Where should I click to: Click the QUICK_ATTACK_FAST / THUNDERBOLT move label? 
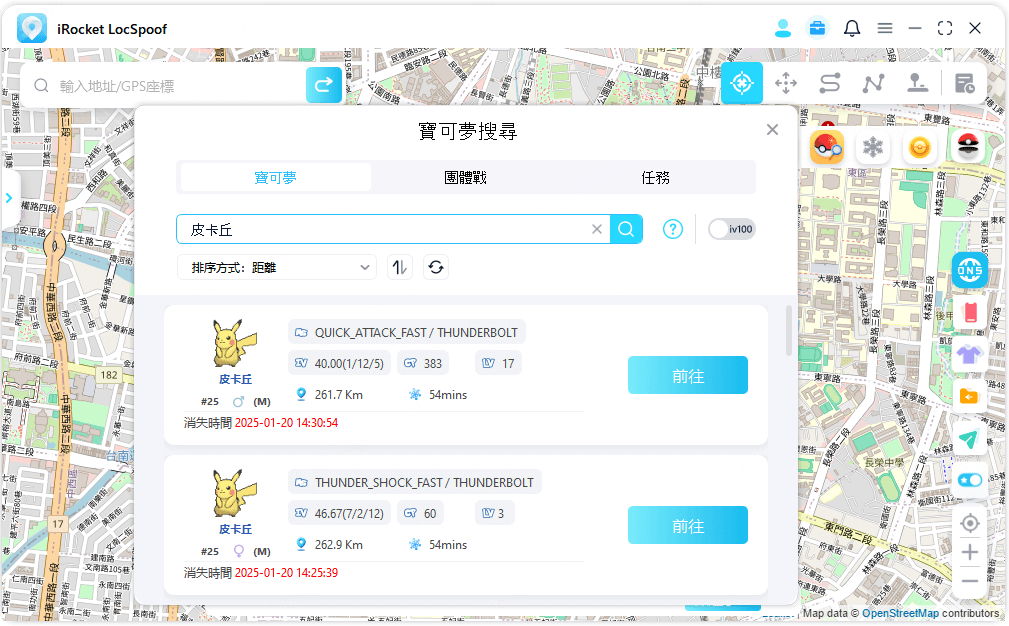click(x=407, y=332)
